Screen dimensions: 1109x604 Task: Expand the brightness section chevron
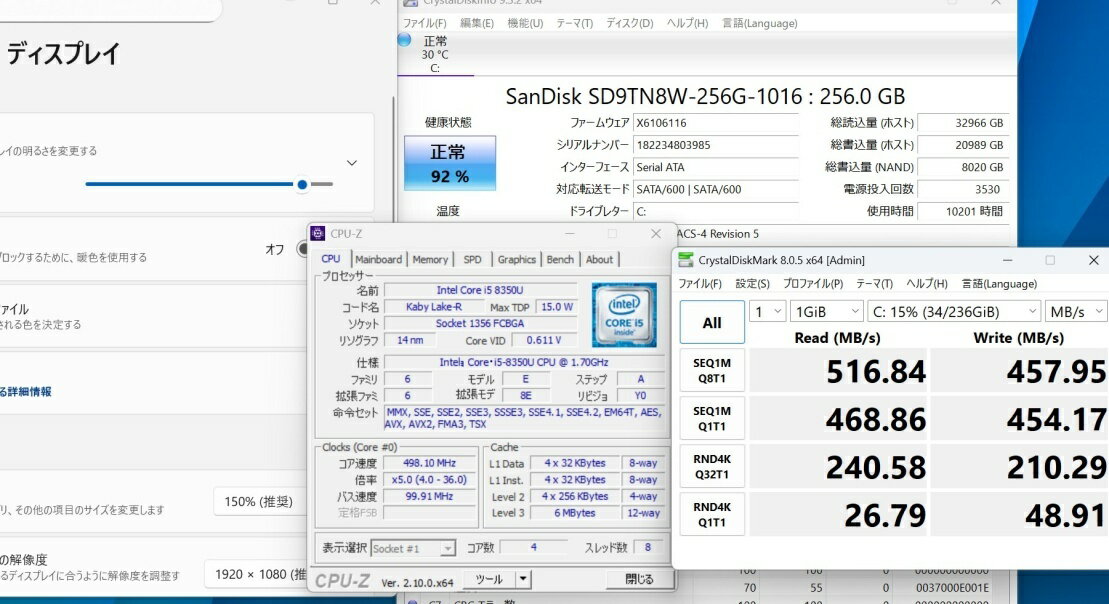352,163
